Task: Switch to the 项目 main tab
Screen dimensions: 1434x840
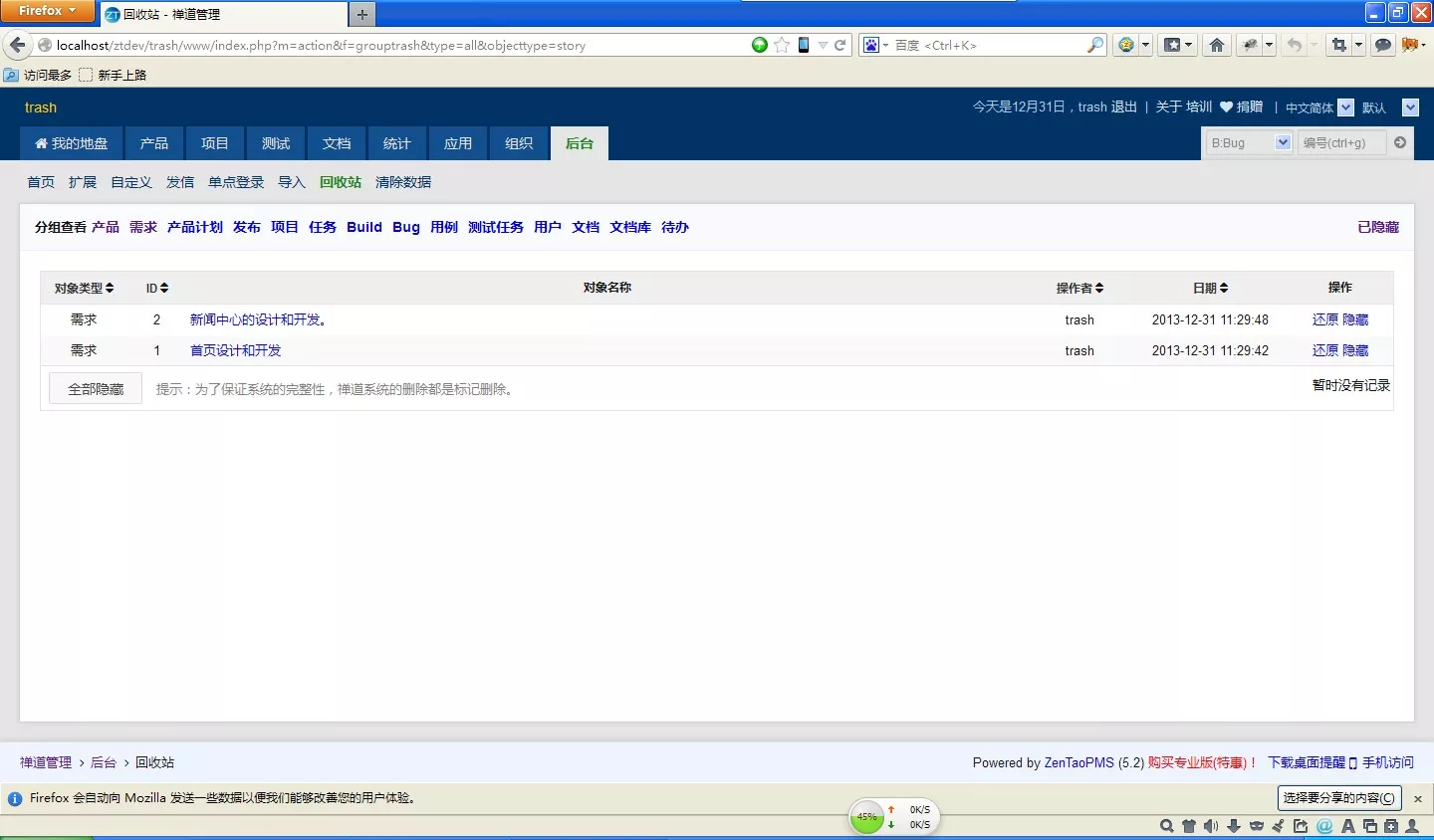Action: coord(215,143)
